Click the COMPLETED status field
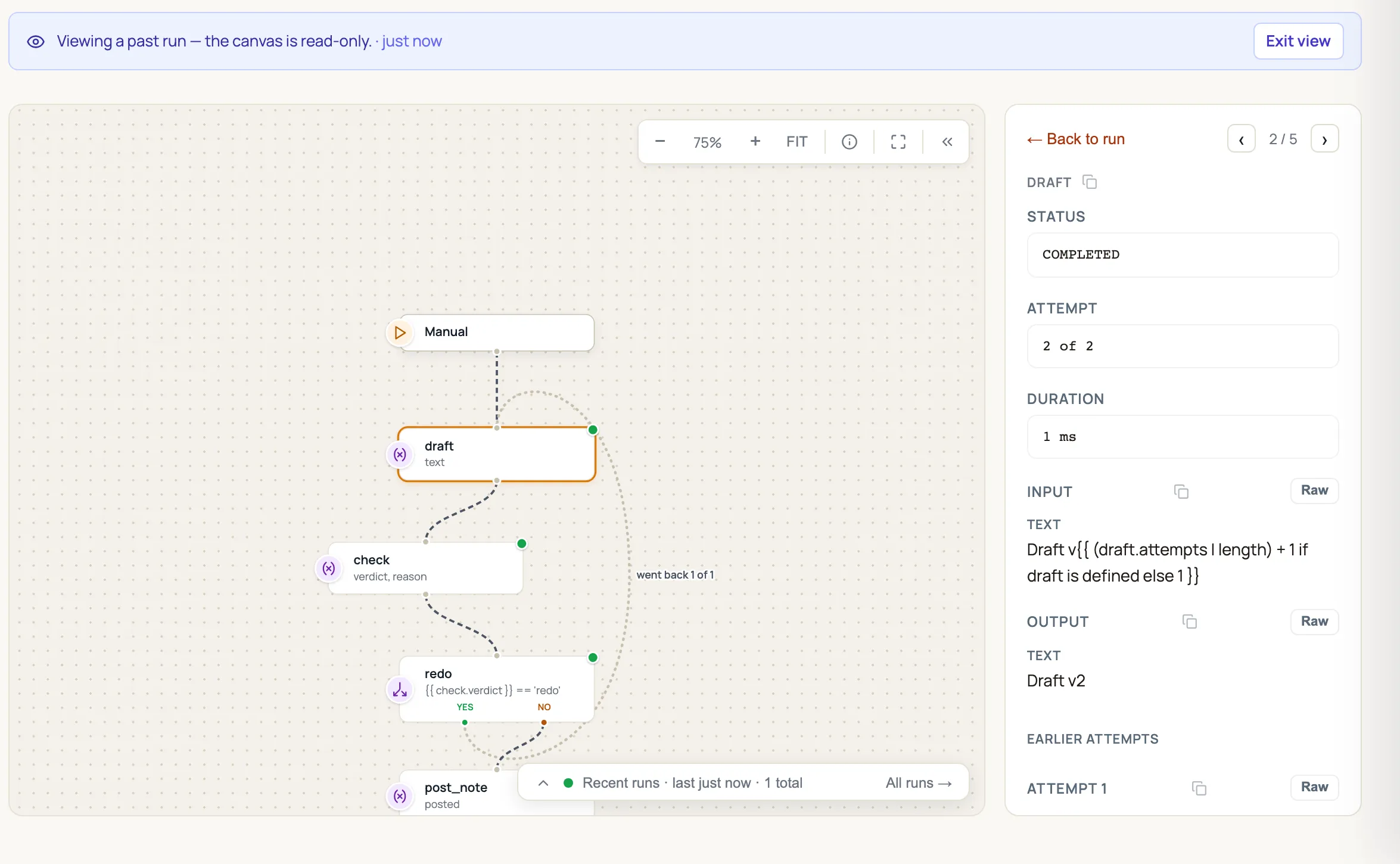The image size is (1400, 864). 1183,254
